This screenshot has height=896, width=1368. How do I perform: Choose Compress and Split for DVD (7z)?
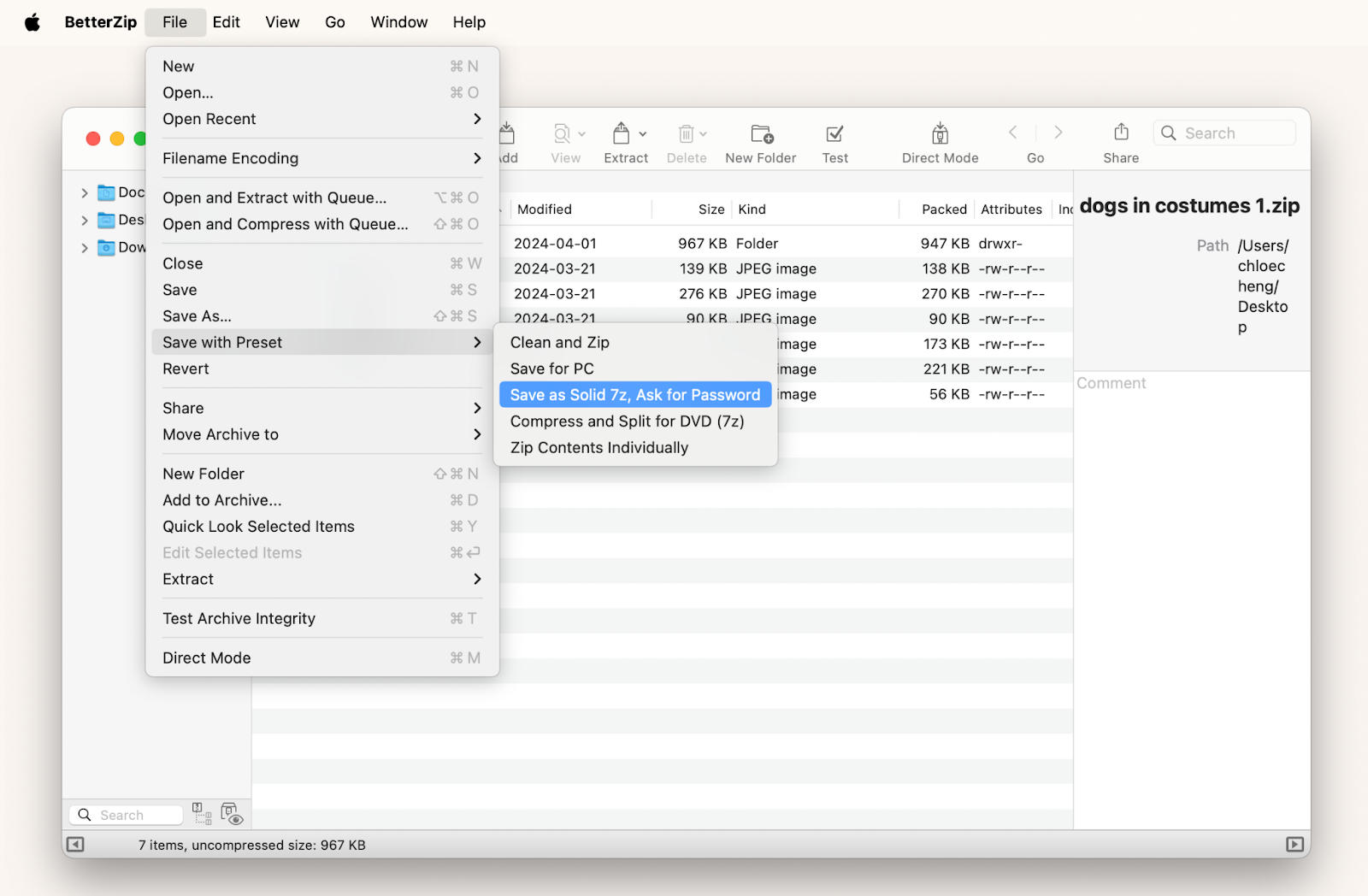click(635, 421)
